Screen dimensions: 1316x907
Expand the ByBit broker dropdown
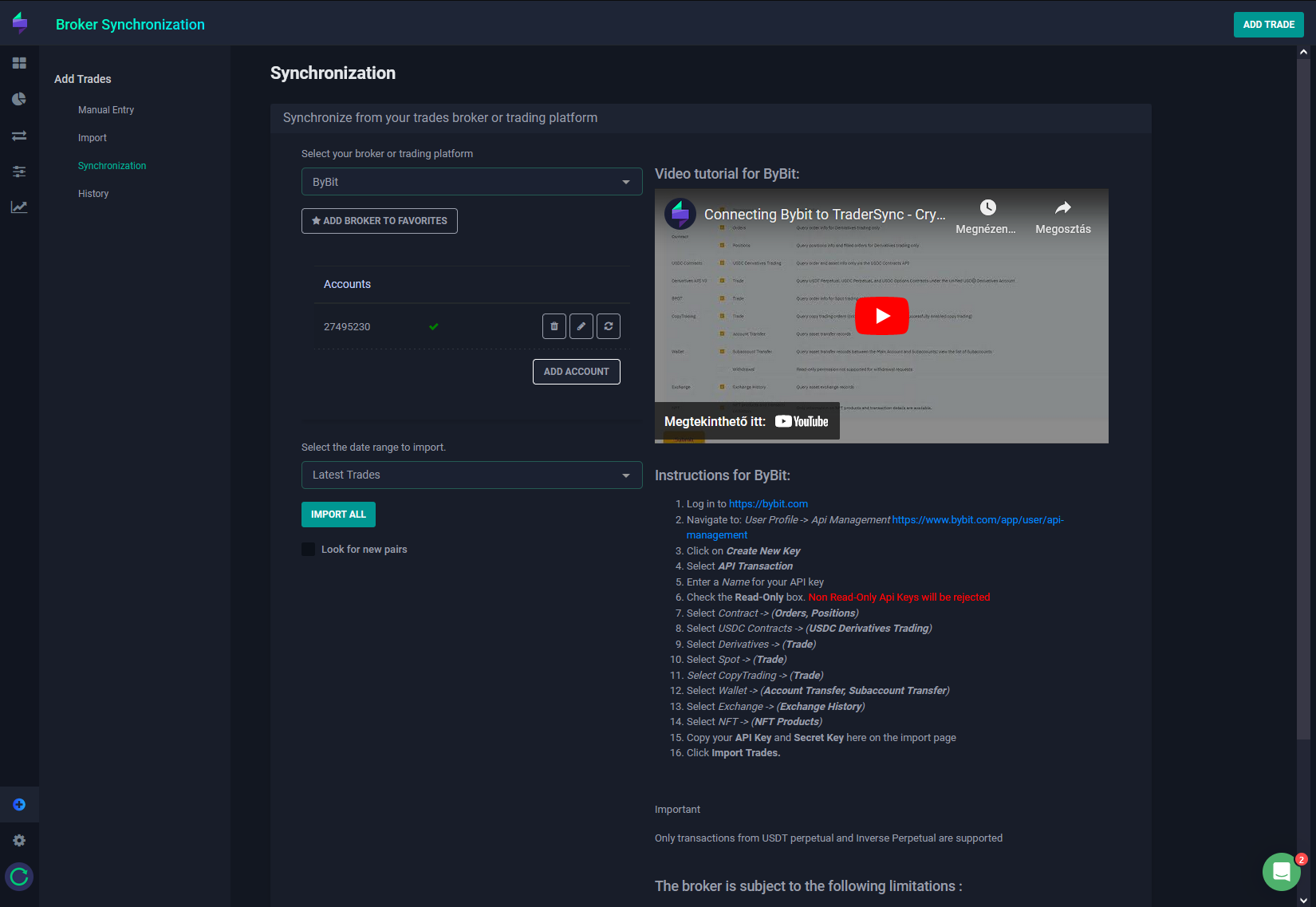tap(471, 182)
